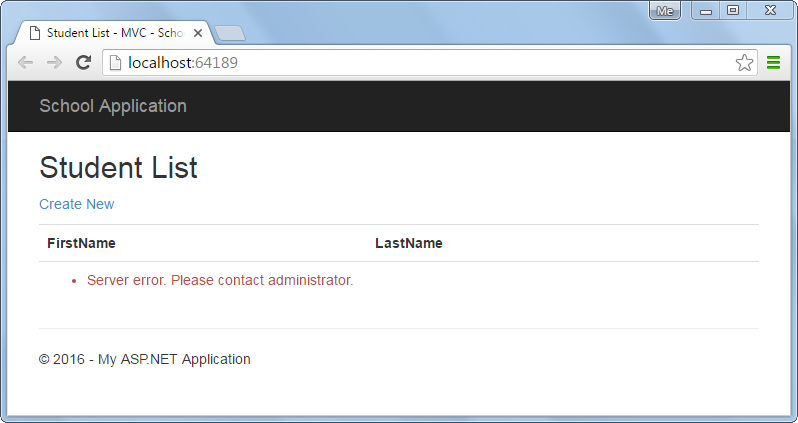Click the browser back arrow
This screenshot has width=798, height=423.
[25, 63]
